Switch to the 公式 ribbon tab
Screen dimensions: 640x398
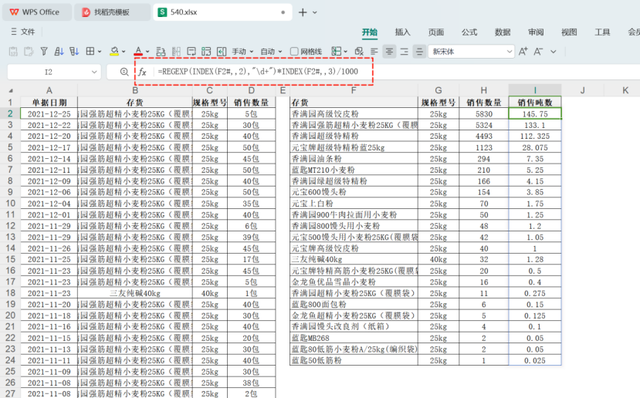[x=469, y=32]
